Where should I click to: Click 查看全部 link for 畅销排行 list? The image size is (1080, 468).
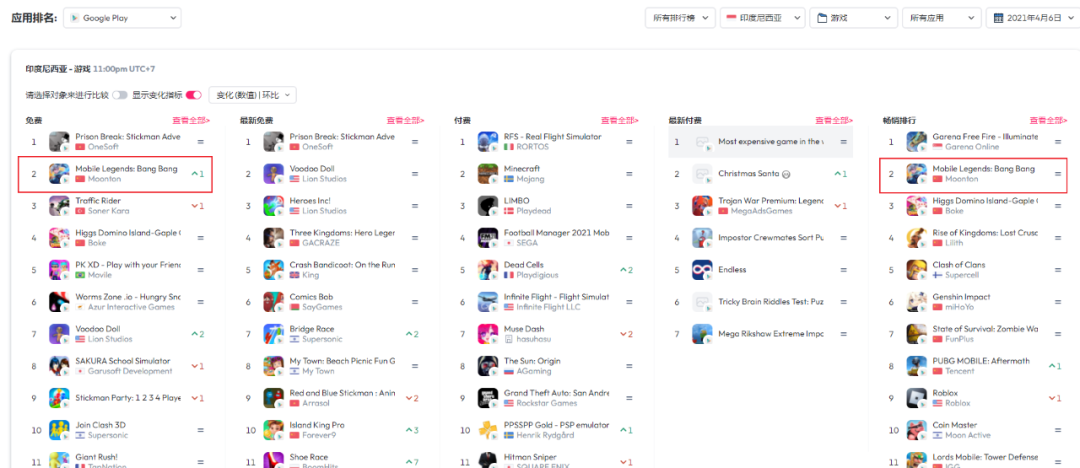(1048, 121)
